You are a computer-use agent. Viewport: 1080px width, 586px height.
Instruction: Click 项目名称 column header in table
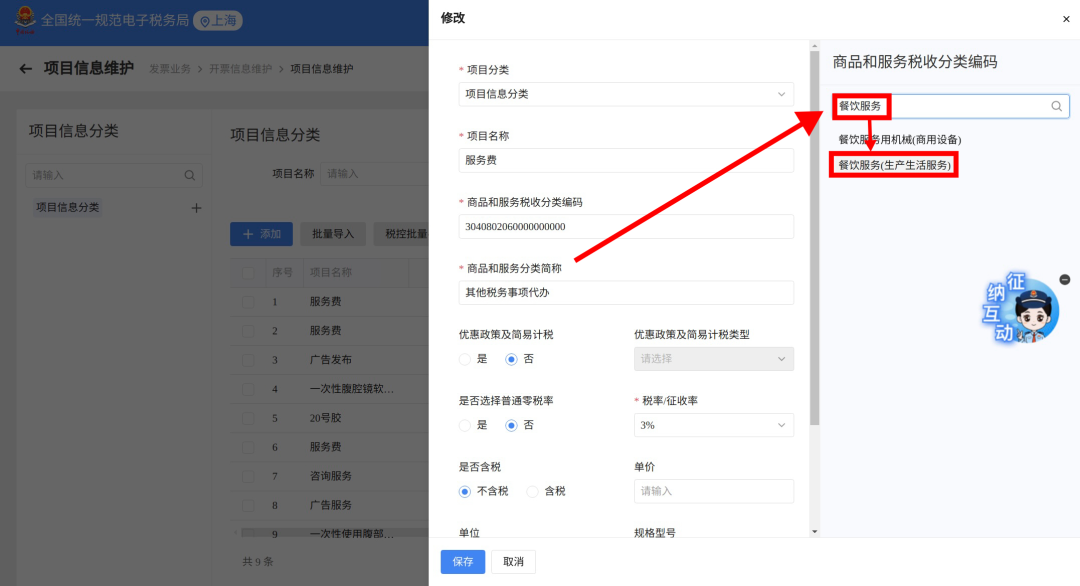[331, 273]
